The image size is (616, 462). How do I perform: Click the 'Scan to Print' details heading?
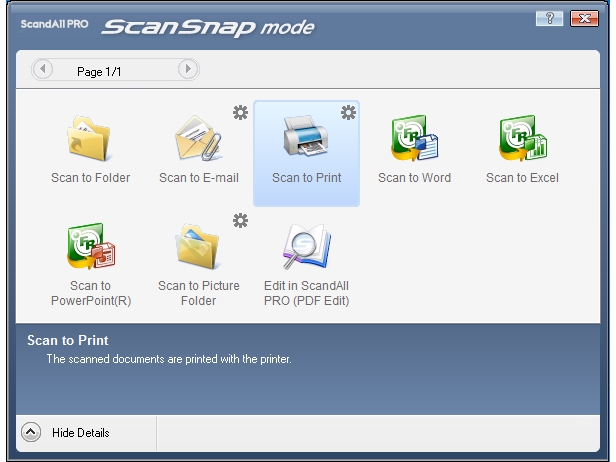point(68,340)
